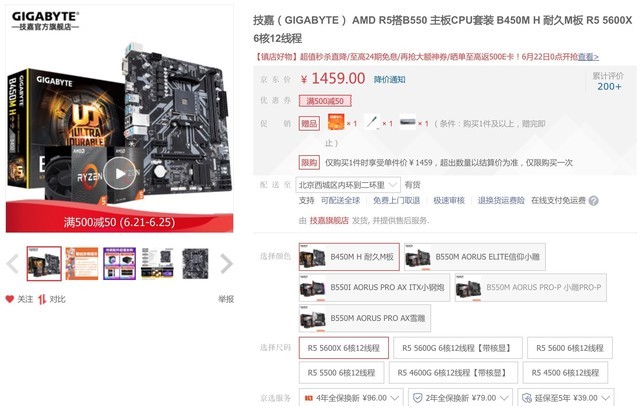Viewport: 640px width, 406px height.
Task: Show previous thumbnails with left arrow
Action: [x=13, y=264]
